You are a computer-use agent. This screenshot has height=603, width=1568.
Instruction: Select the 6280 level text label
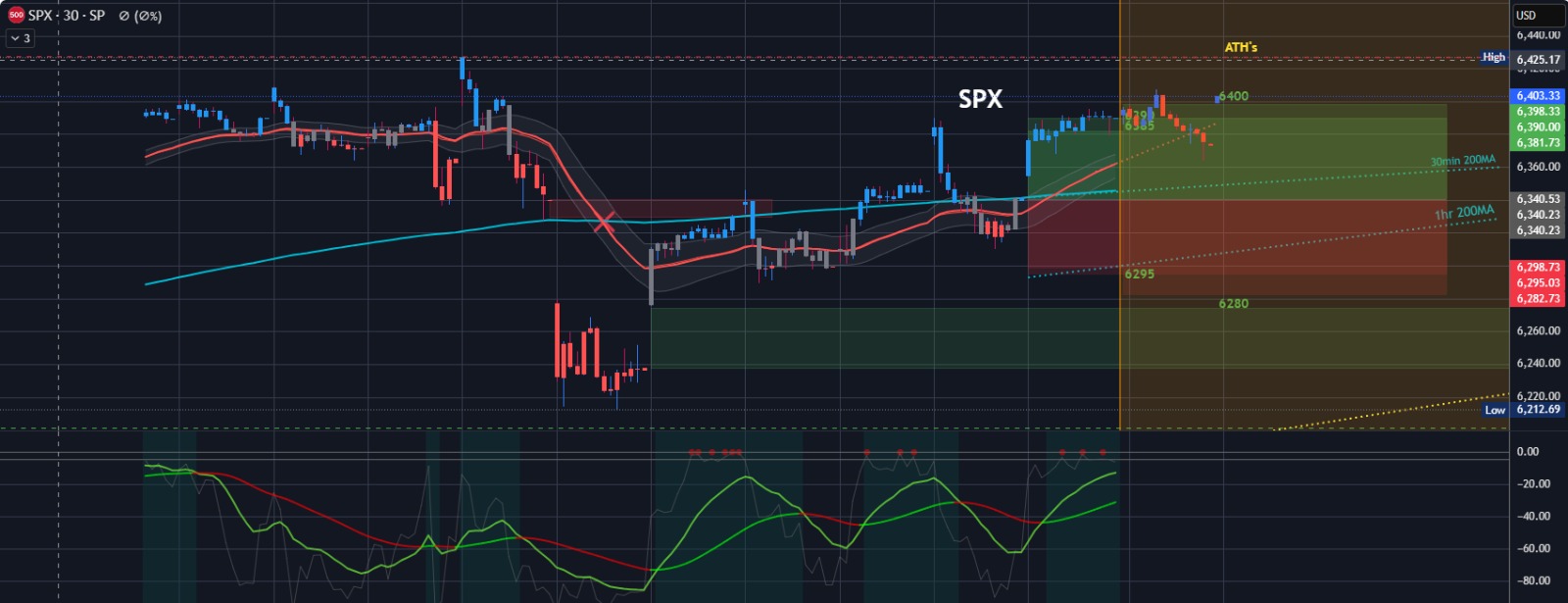point(1234,304)
